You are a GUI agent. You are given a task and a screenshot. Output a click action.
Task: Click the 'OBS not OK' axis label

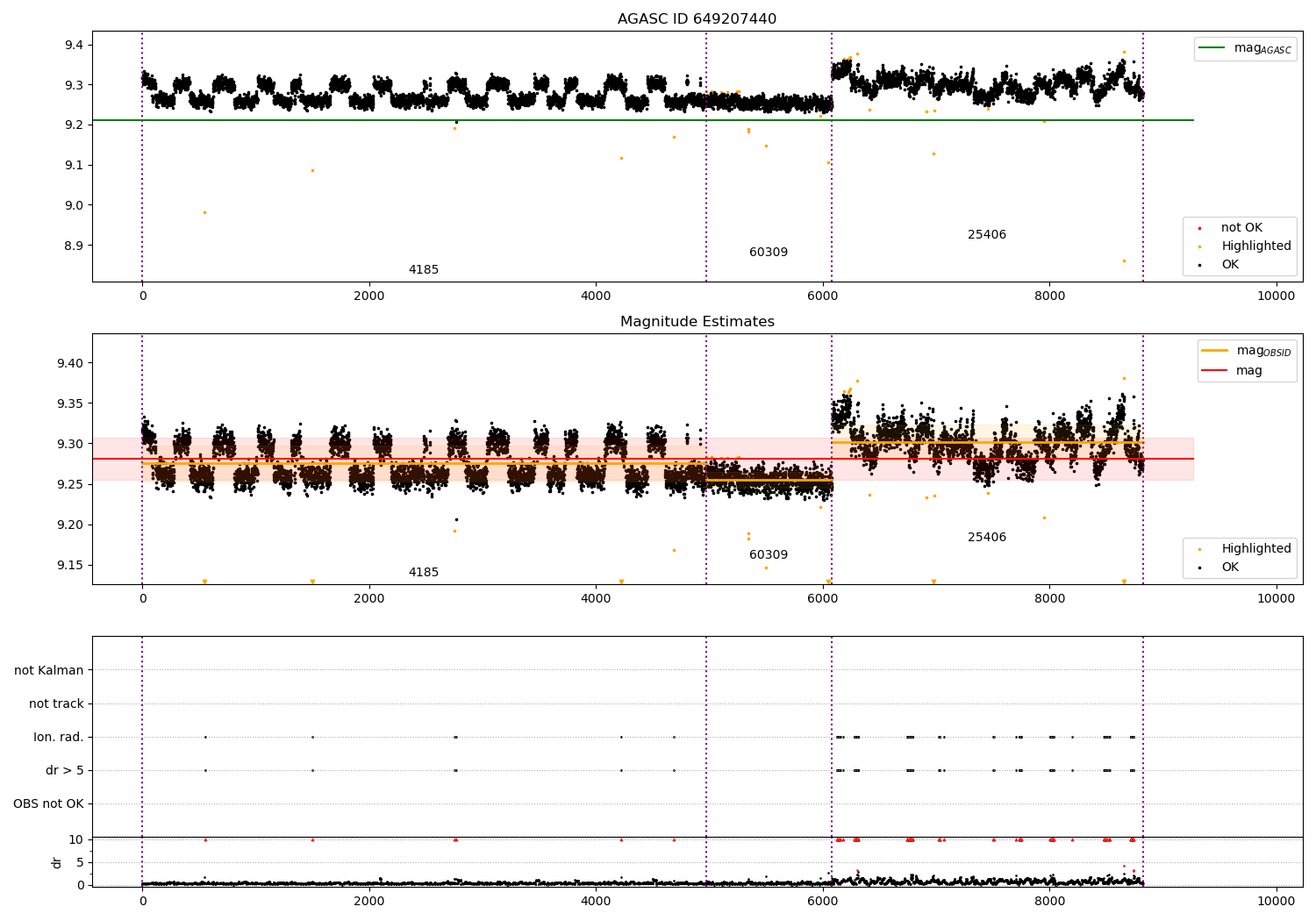pyautogui.click(x=48, y=804)
